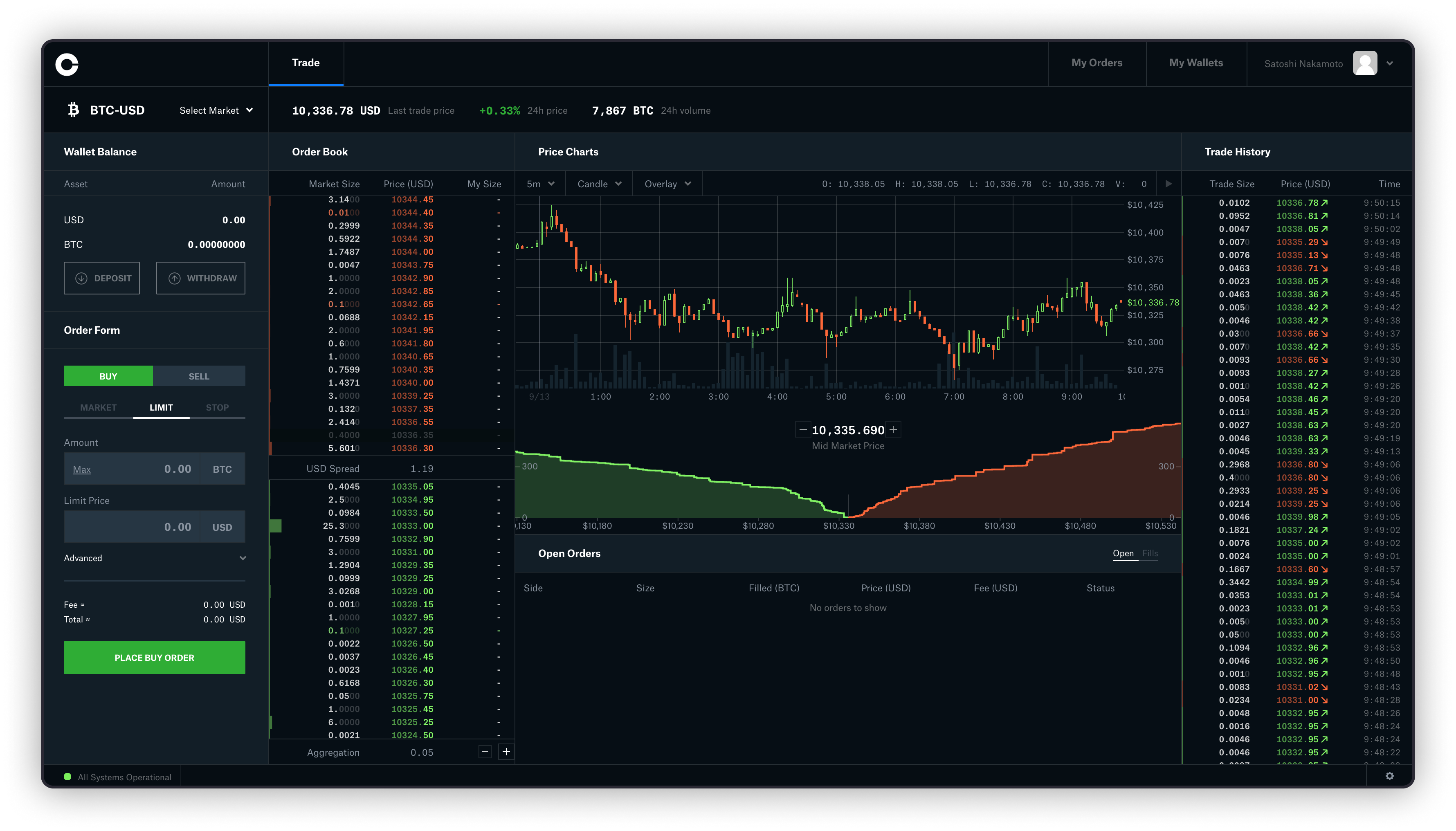This screenshot has height=831, width=1456.
Task: Expand the Advanced order options
Action: 154,558
